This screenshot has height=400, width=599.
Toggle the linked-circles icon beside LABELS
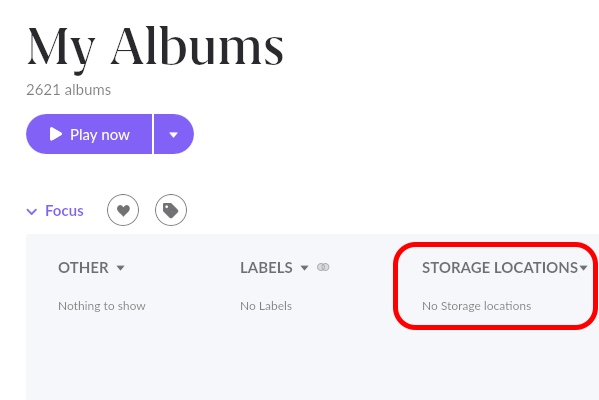click(323, 267)
